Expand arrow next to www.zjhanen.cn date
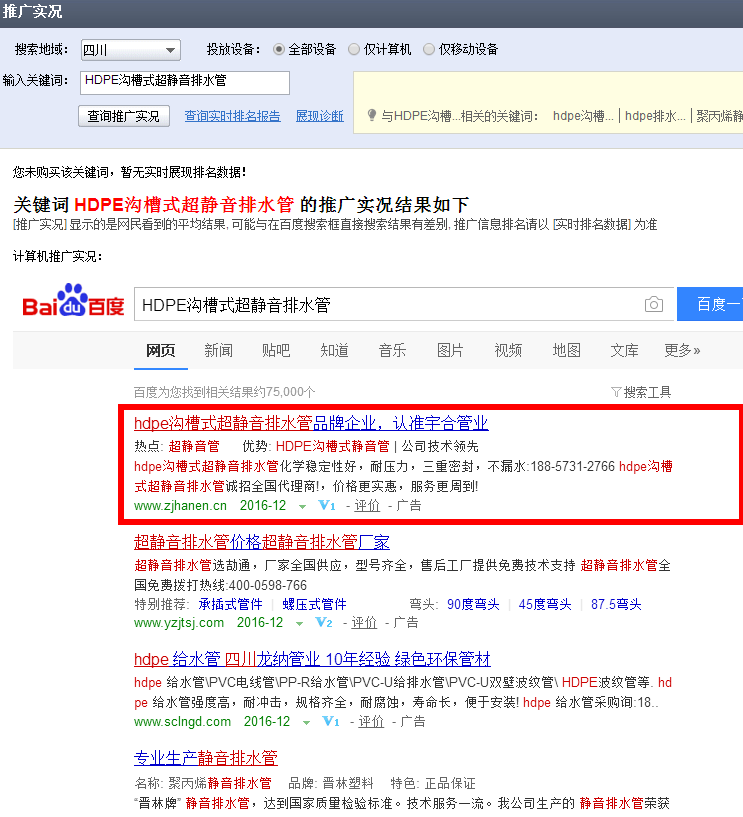 302,506
